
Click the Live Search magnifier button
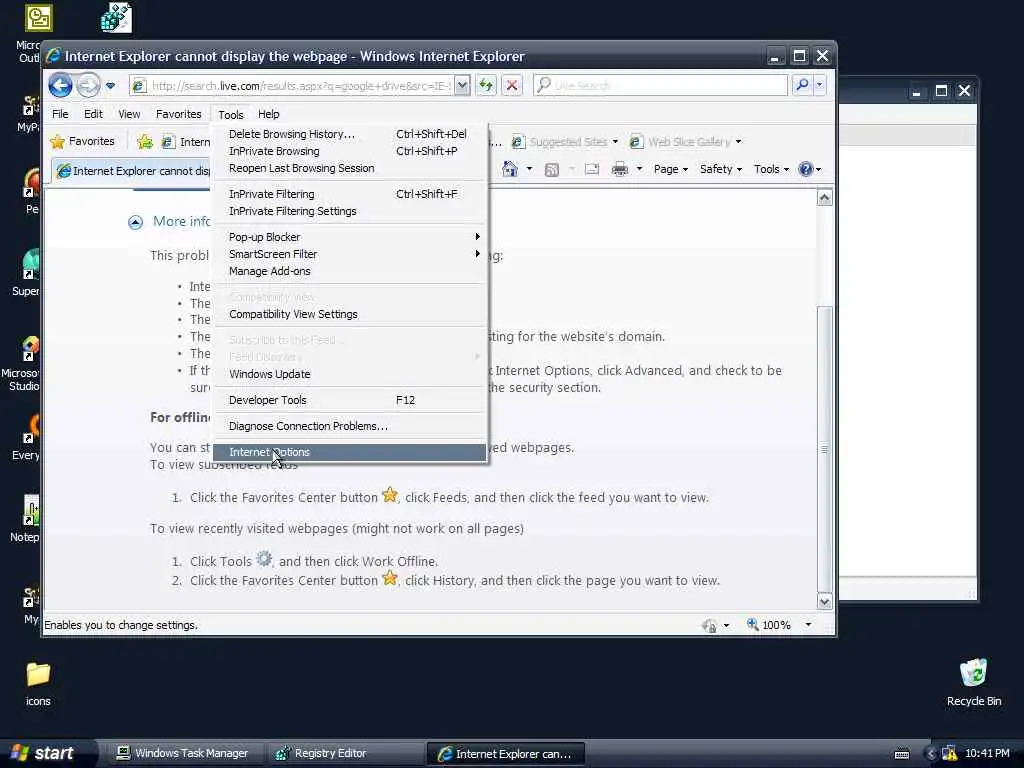pyautogui.click(x=802, y=85)
